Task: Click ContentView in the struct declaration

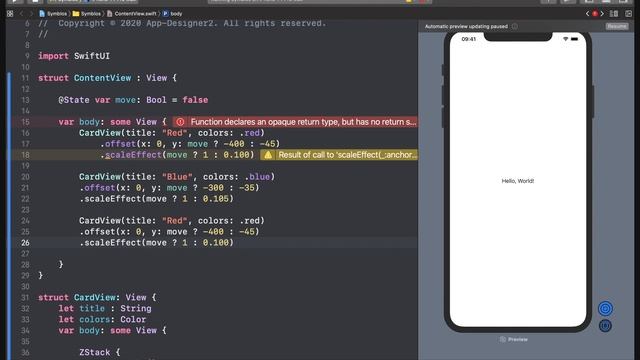Action: point(102,78)
